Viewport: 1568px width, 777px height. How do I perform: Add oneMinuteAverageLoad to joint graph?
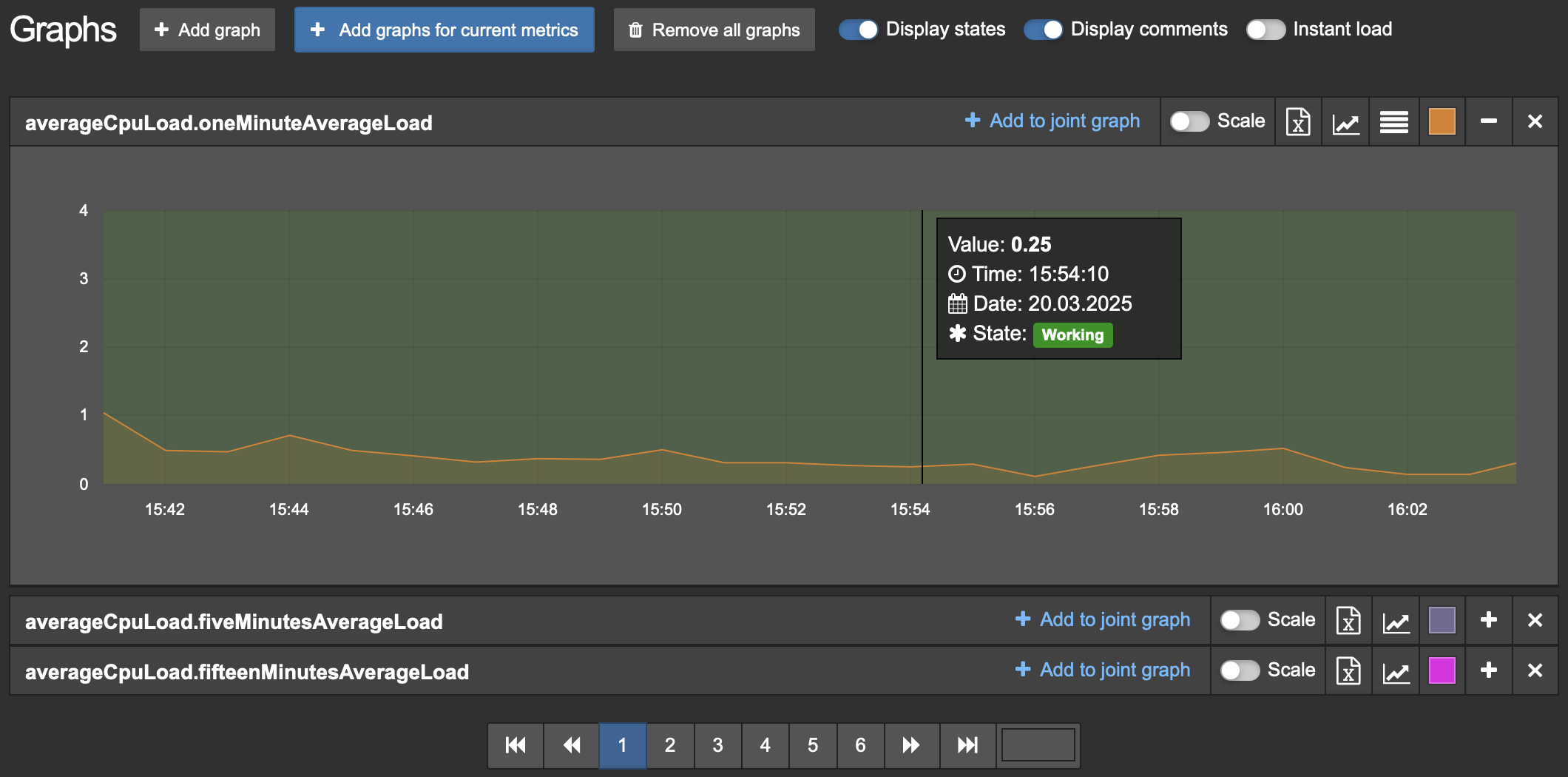pos(1052,121)
